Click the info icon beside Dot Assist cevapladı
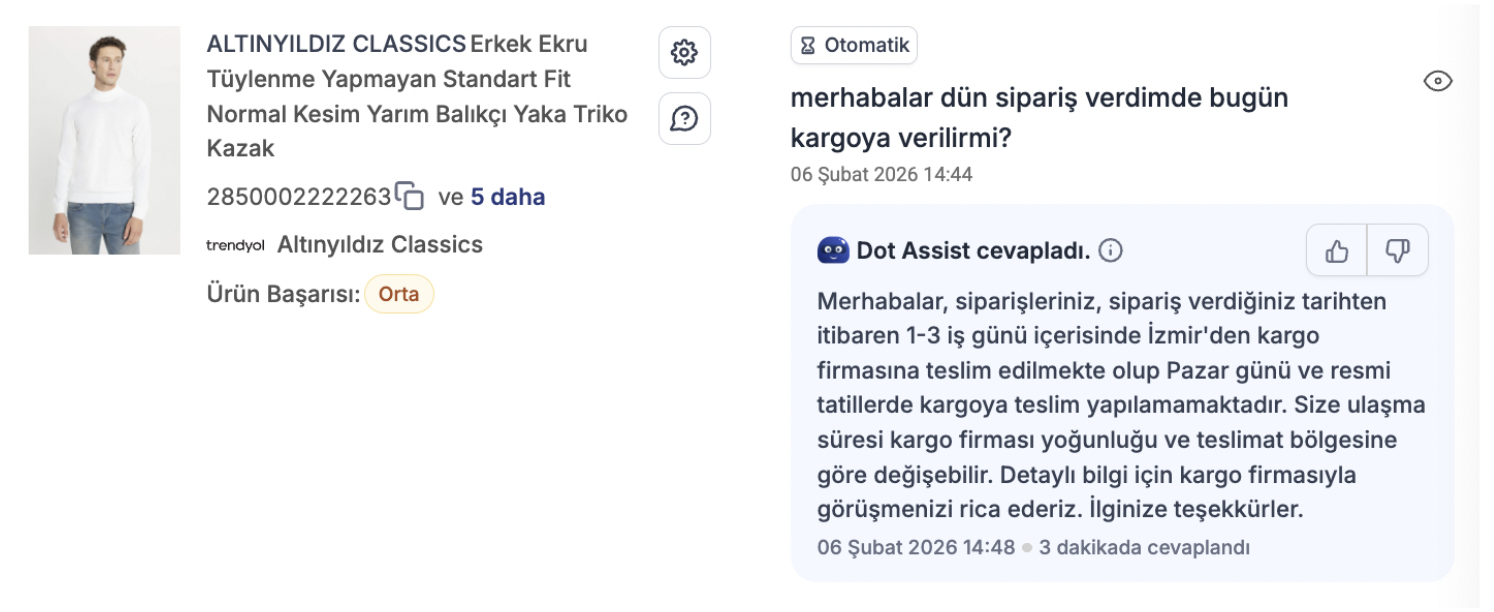Viewport: 1494px width, 612px height. click(x=1110, y=251)
